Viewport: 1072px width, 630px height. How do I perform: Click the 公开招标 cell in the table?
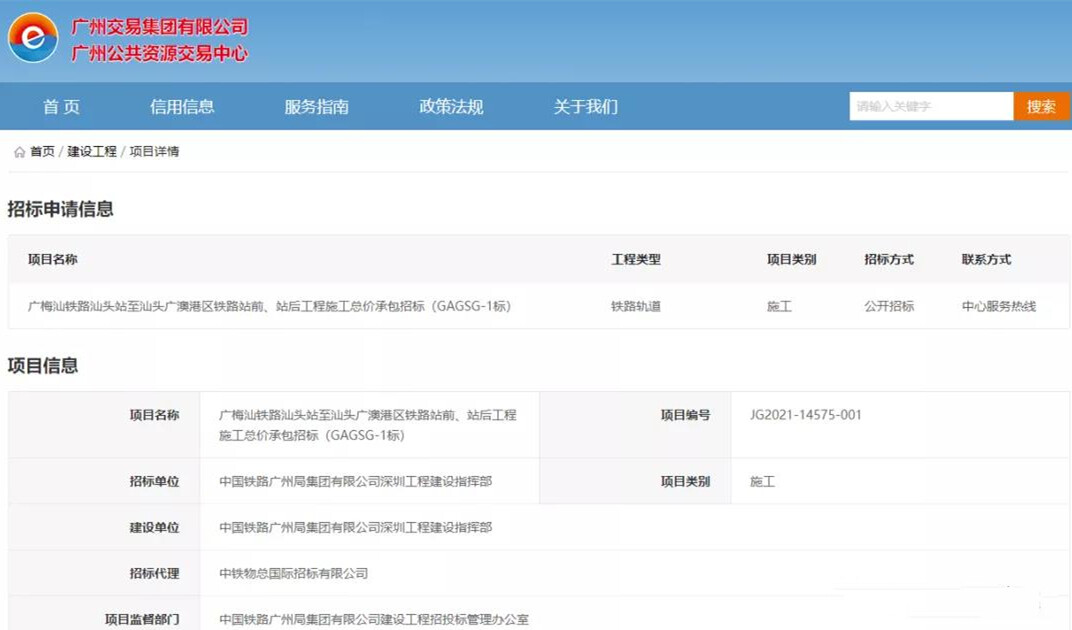889,307
